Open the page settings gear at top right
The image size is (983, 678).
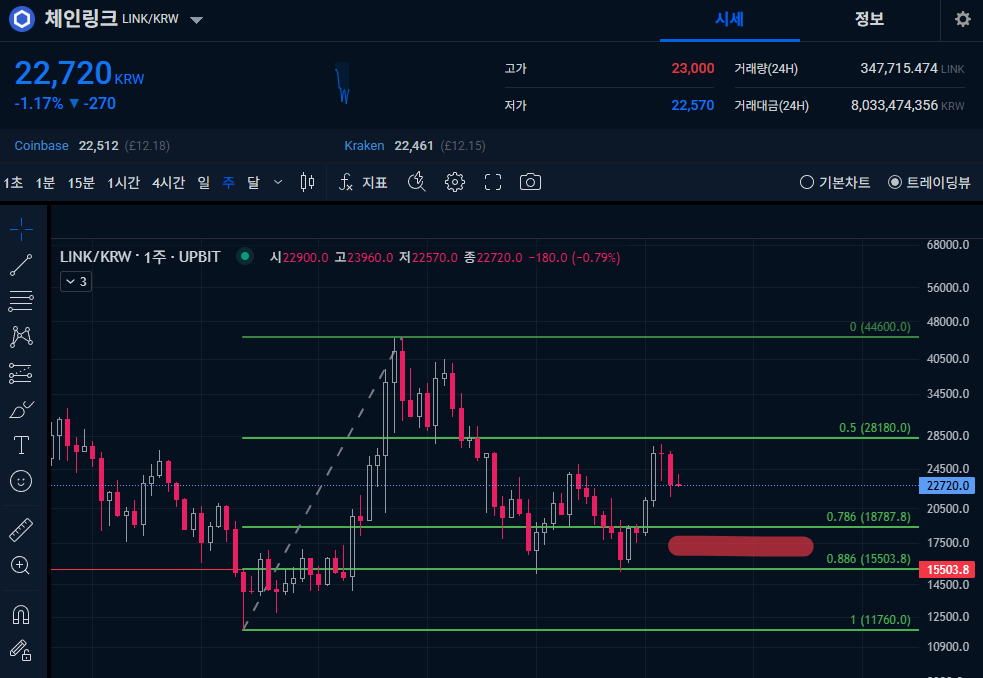[963, 19]
